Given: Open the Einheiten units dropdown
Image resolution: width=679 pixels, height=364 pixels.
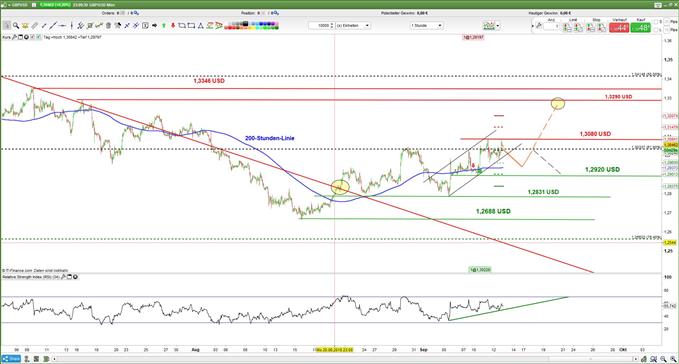Looking at the screenshot, I should pos(353,26).
